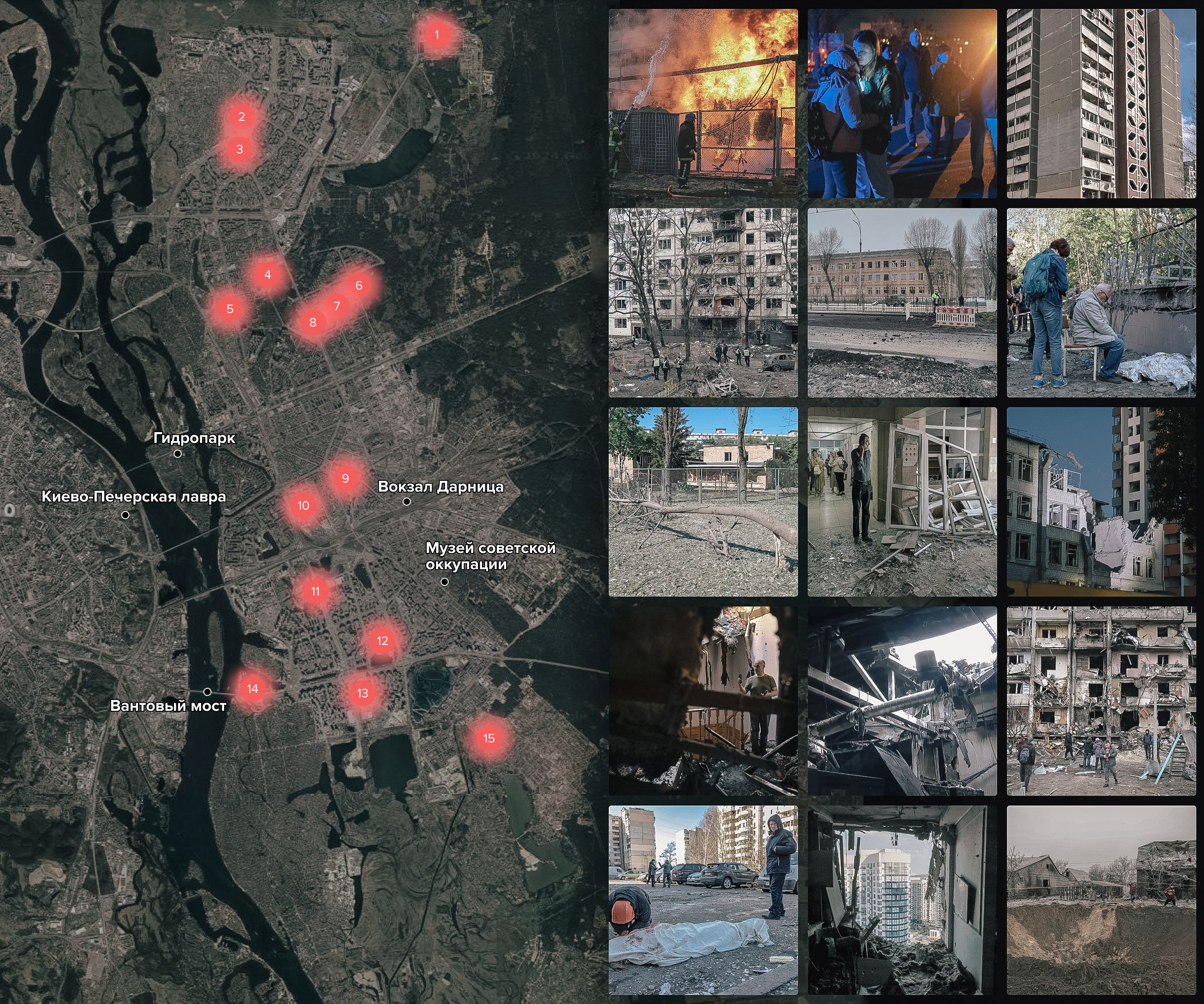Viewport: 1204px width, 1004px height.
Task: Click red marker number 12
Action: pyautogui.click(x=382, y=641)
